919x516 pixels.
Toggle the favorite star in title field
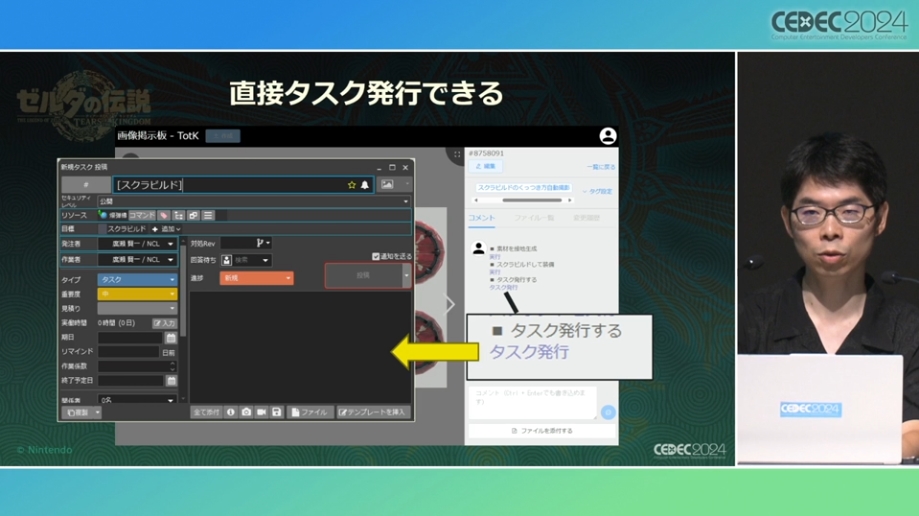[x=352, y=185]
